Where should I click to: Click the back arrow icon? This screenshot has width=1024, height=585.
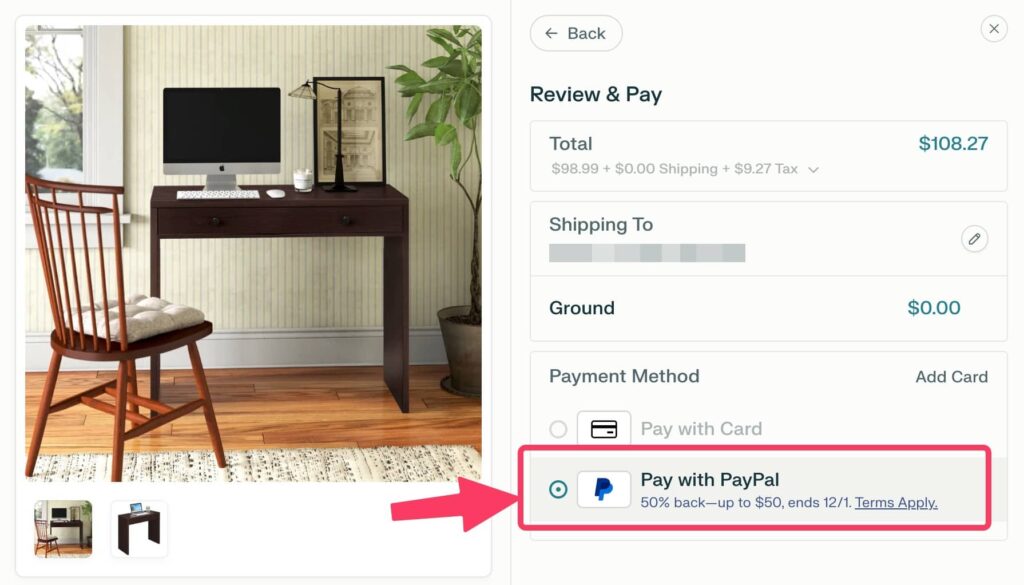[x=551, y=33]
